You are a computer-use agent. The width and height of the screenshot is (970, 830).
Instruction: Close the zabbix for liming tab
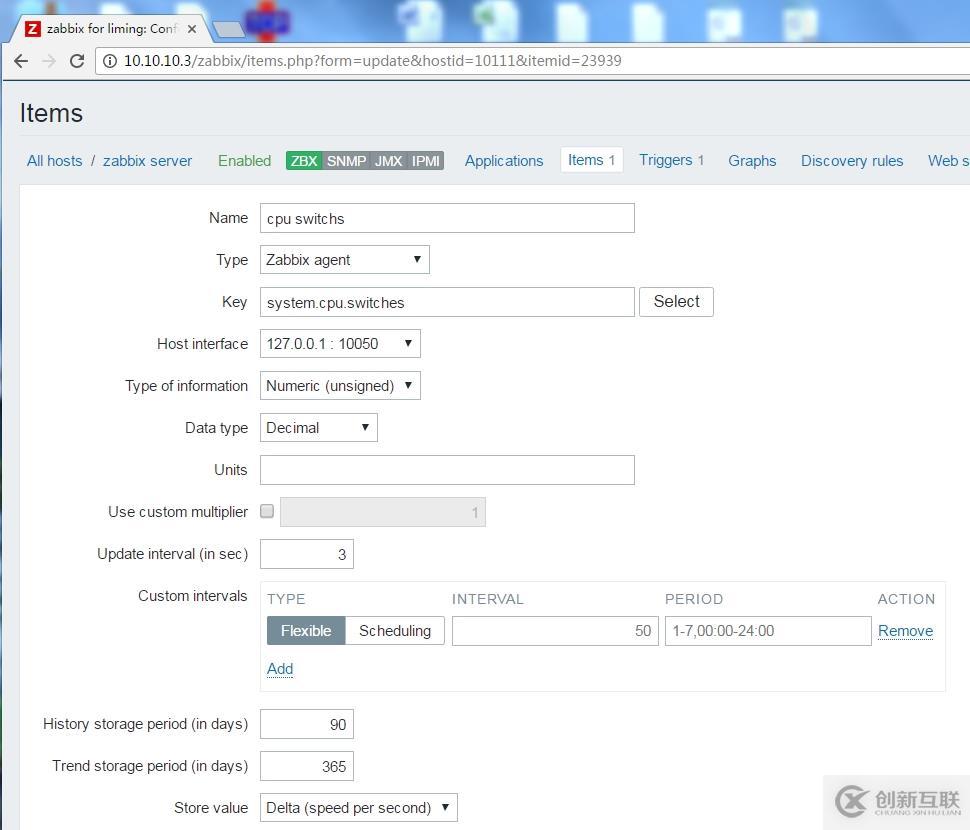192,28
